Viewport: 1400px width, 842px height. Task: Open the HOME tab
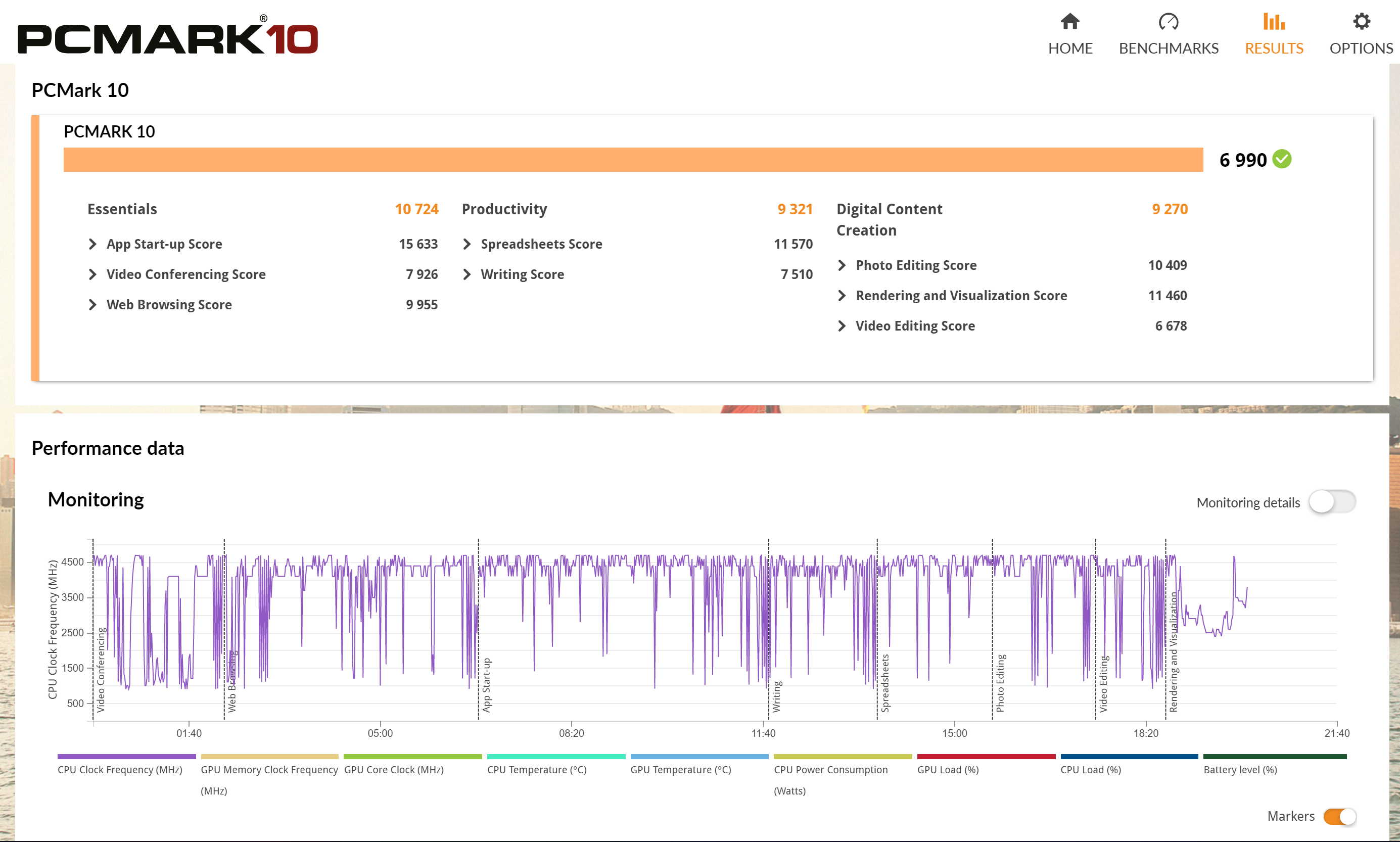[x=1070, y=34]
